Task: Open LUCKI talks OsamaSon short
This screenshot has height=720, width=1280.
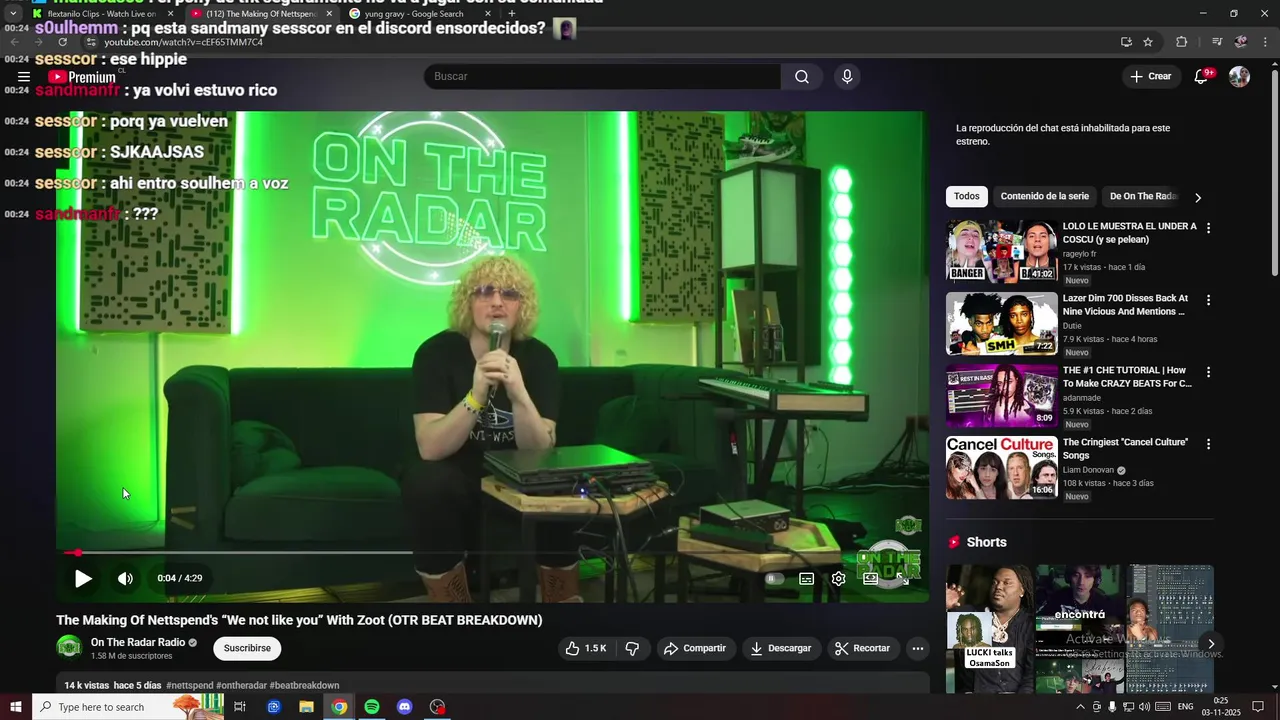Action: 988,630
